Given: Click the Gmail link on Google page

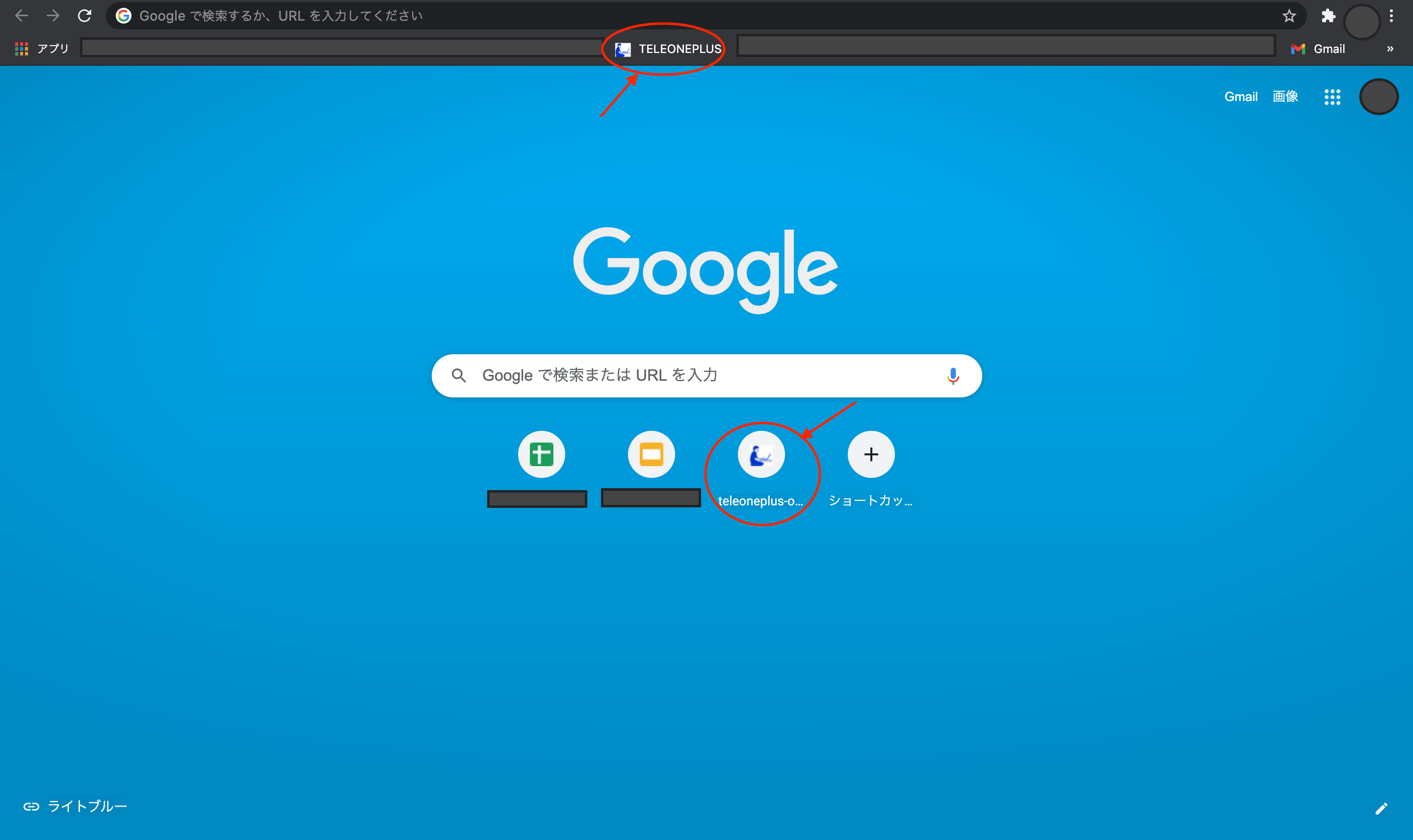Looking at the screenshot, I should [1241, 97].
